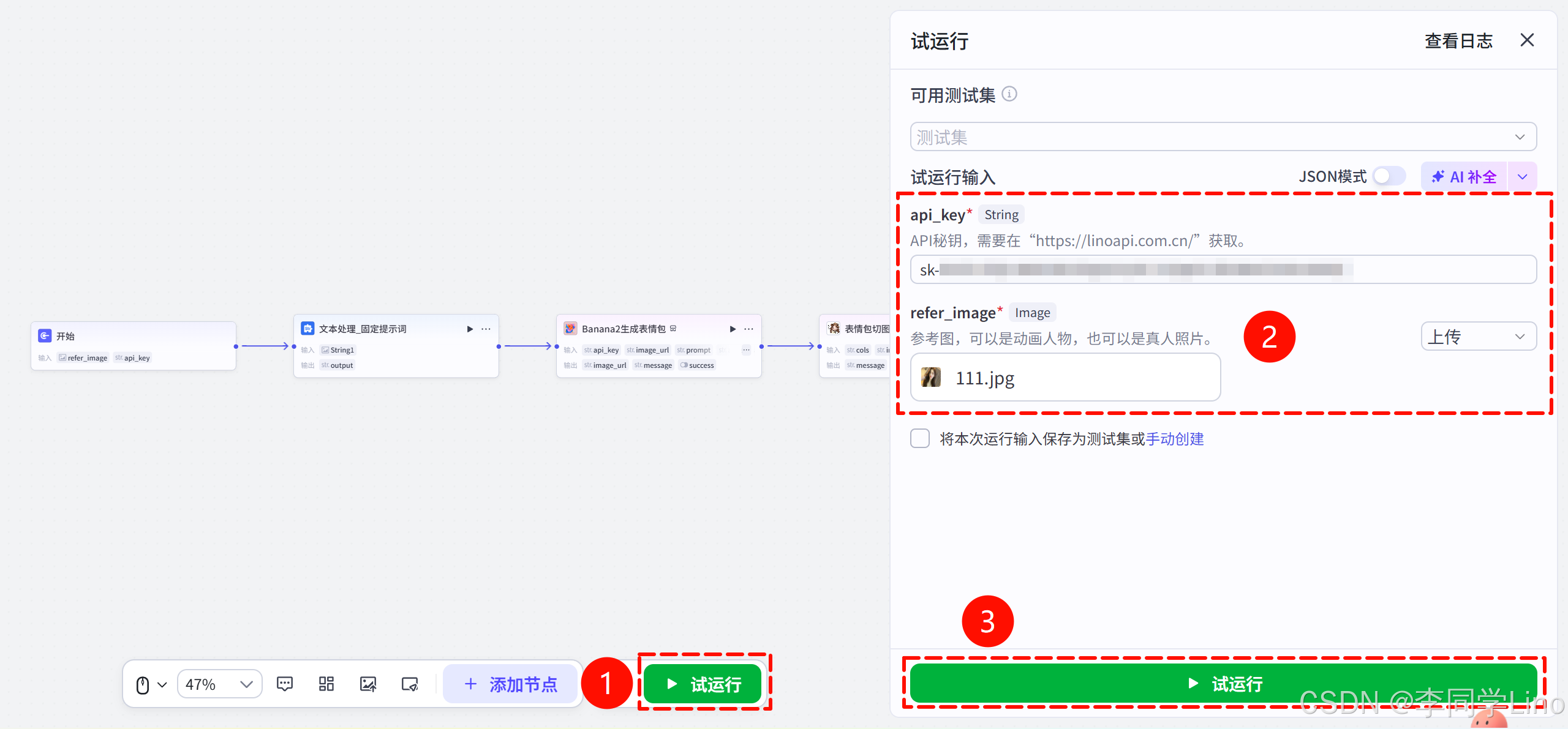Screen dimensions: 1568x729
Task: Open more options on 文本处理_固定提示词 node
Action: [486, 329]
